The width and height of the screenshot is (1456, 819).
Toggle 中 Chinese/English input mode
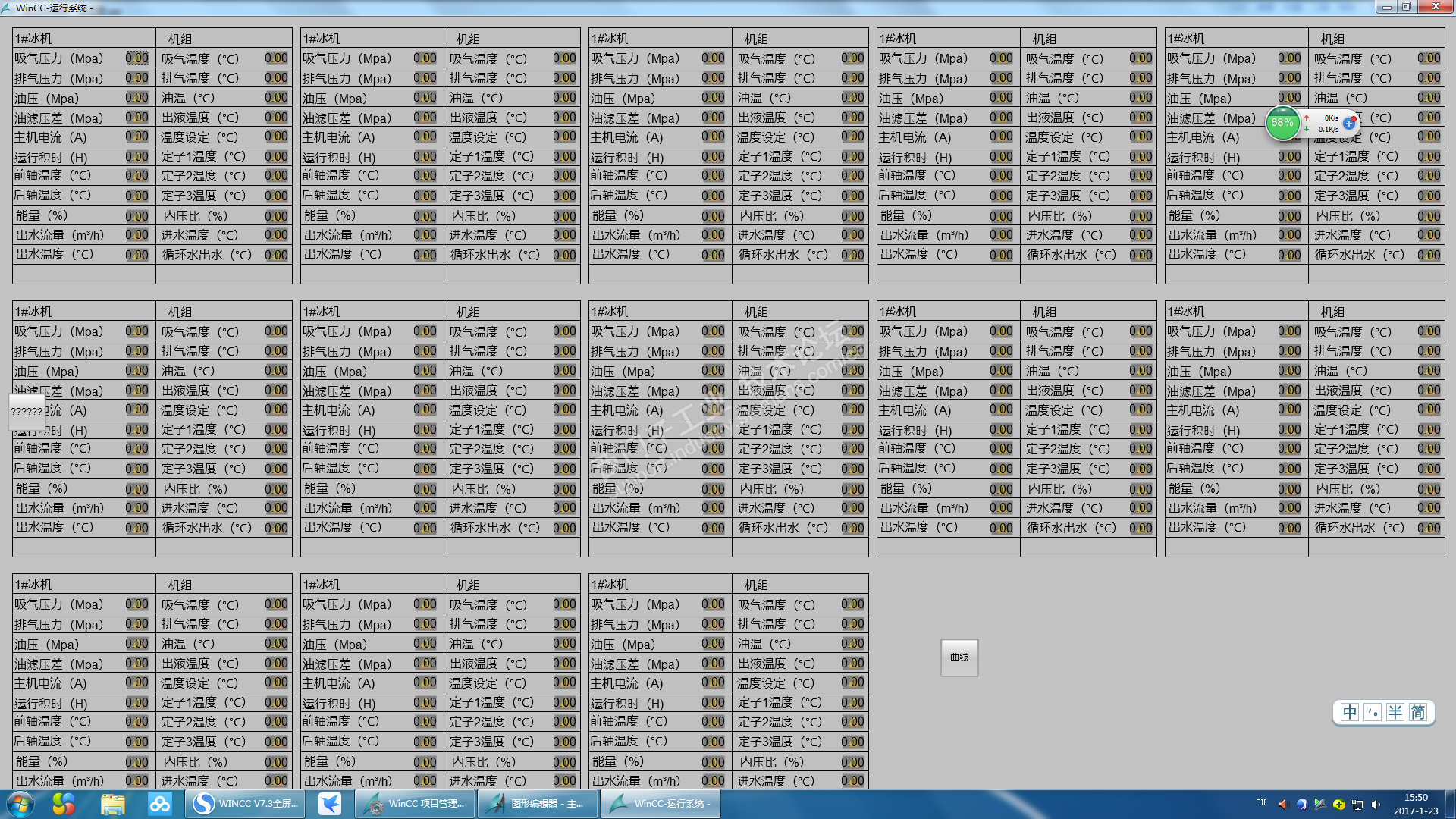click(1350, 713)
